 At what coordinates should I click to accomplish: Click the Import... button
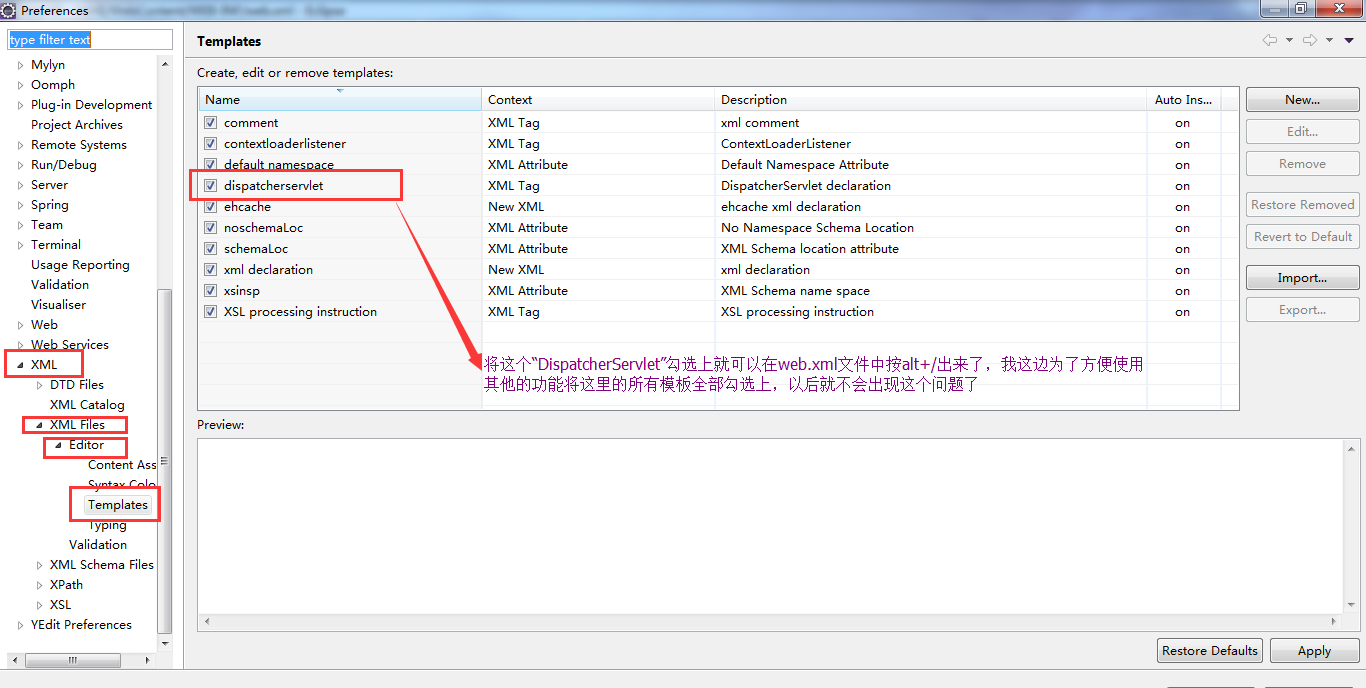1302,278
